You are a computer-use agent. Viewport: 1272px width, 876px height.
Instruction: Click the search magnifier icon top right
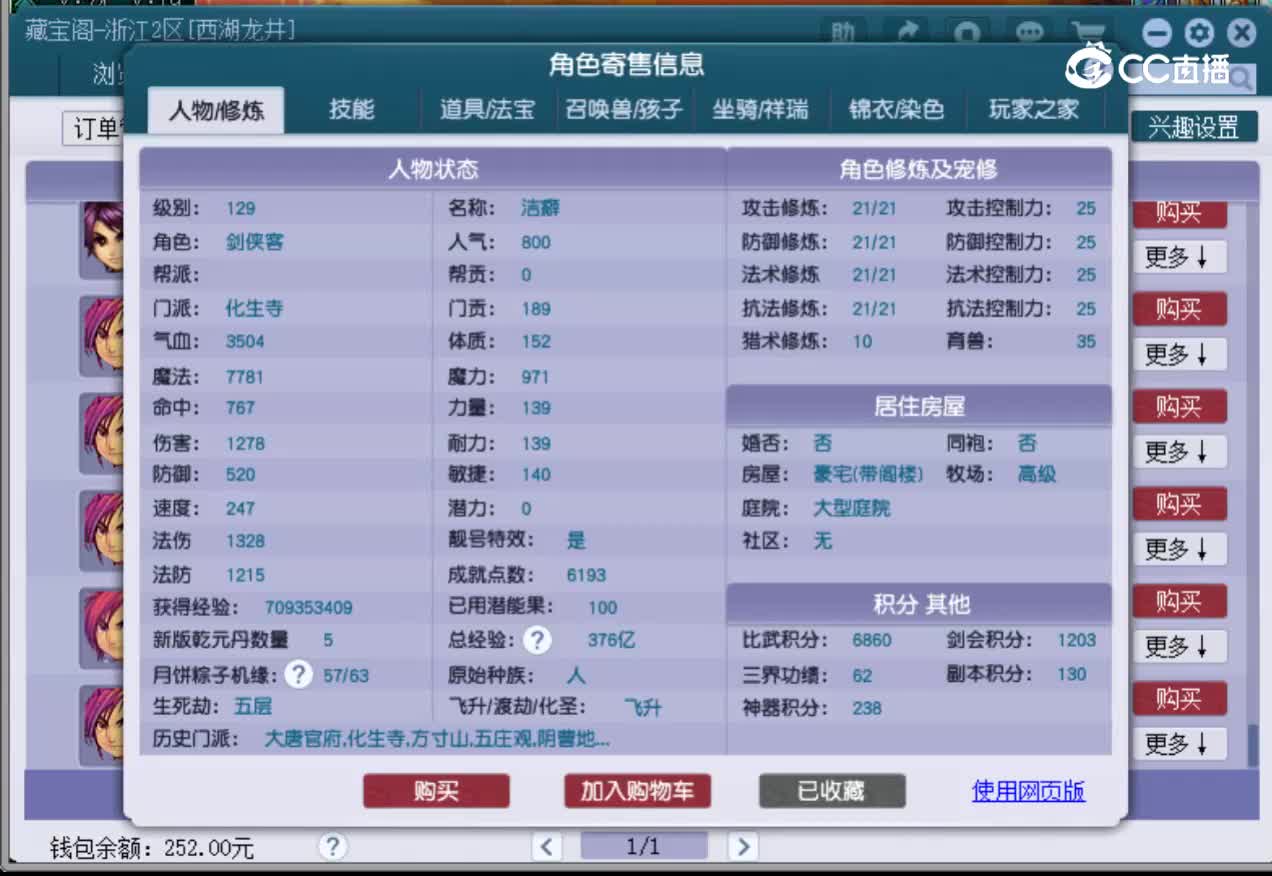1240,76
